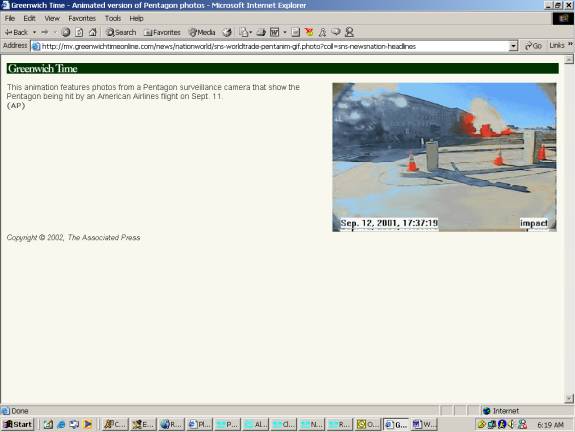Click the person silhouette toolbar icon

(x=349, y=32)
